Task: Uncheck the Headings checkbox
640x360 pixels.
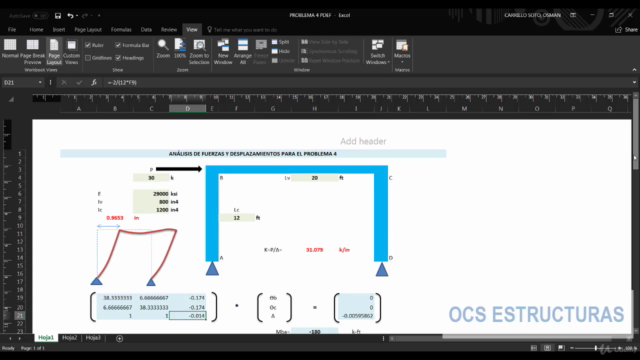Action: 118,58
